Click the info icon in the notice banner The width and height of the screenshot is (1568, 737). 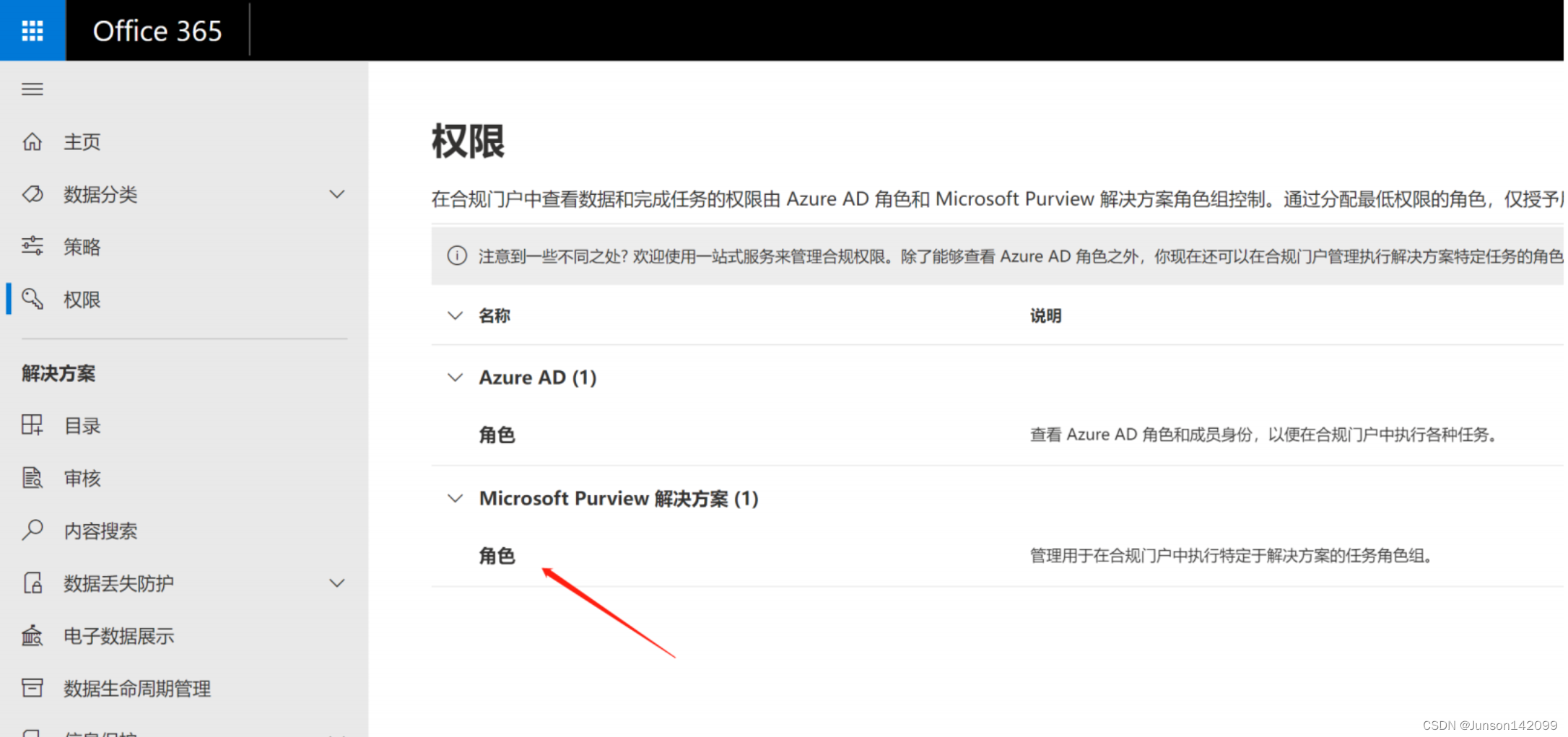pos(457,256)
